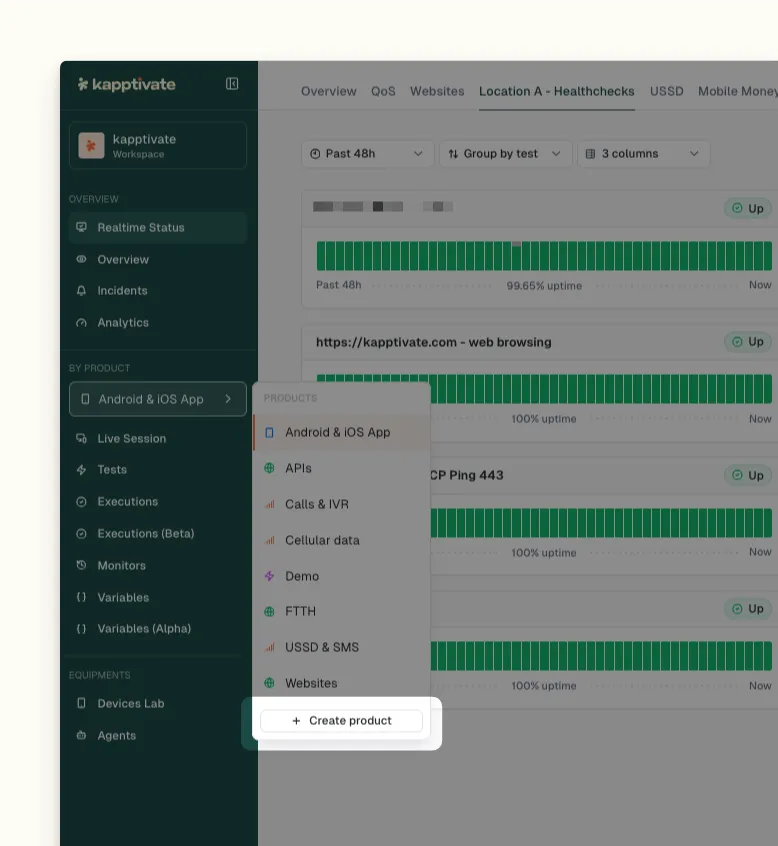
Task: Select APIs product
Action: pos(342,468)
